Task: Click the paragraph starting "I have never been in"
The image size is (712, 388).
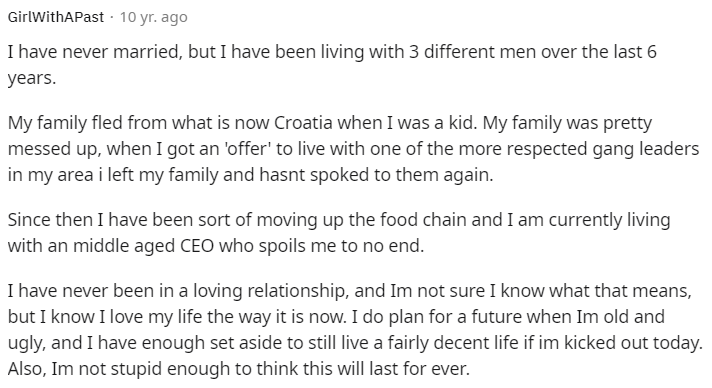Action: click(x=355, y=329)
